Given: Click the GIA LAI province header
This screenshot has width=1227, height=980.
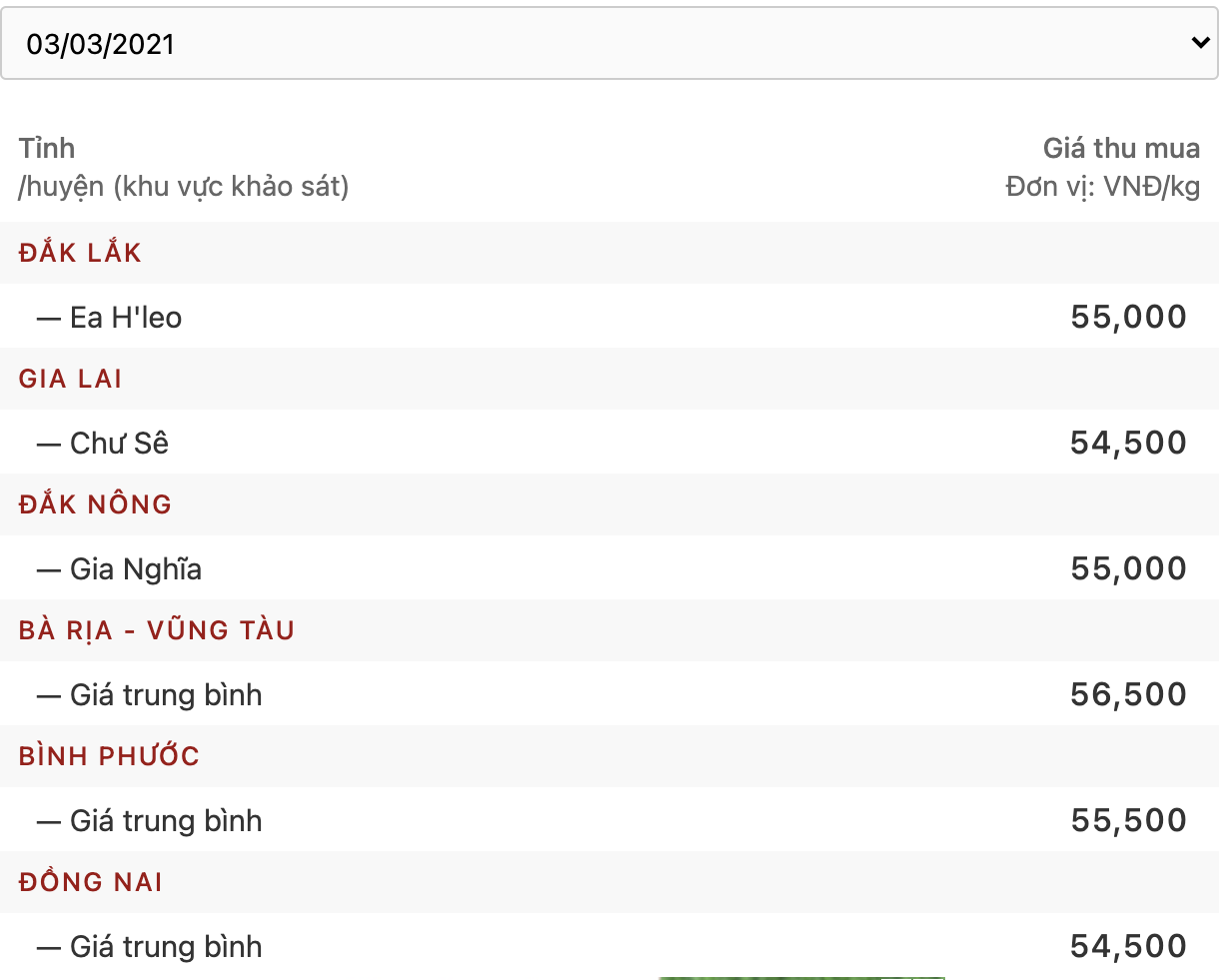Looking at the screenshot, I should coord(70,379).
